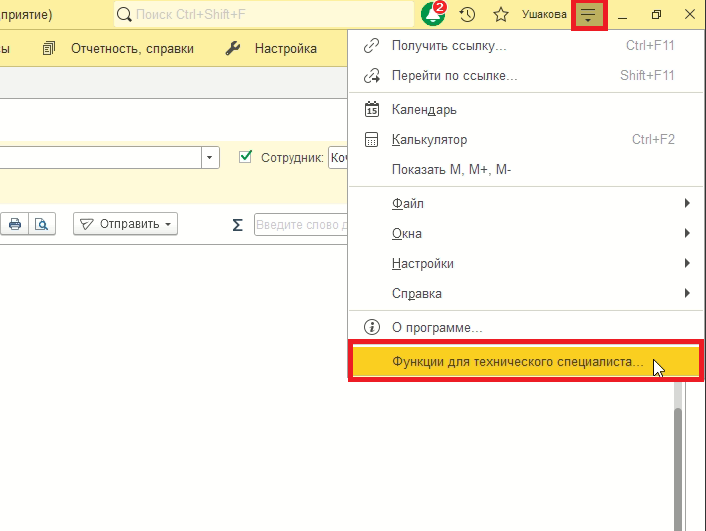Select Перейти по ссылке menu item

526,76
